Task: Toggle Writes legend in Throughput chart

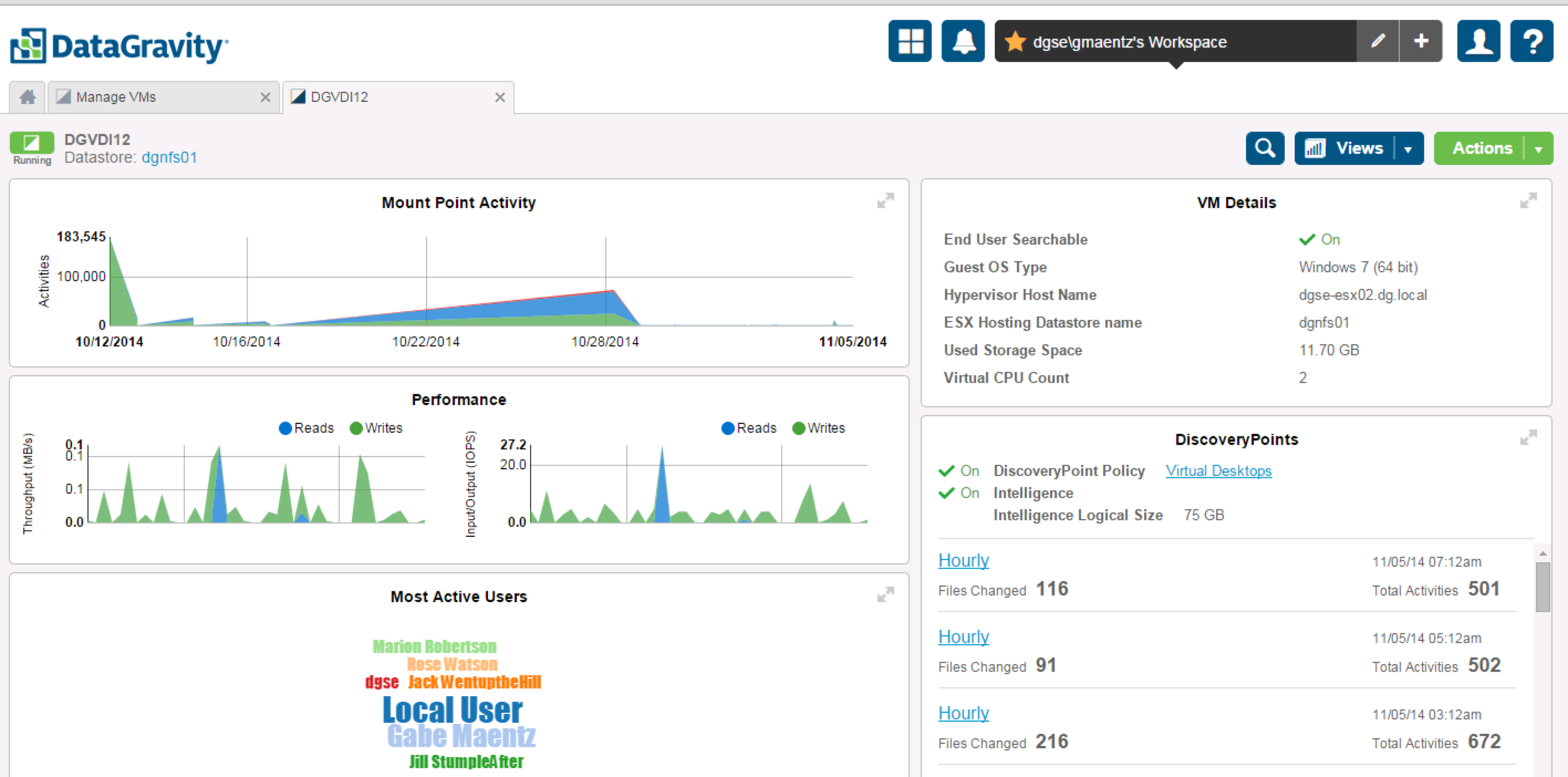Action: click(376, 428)
